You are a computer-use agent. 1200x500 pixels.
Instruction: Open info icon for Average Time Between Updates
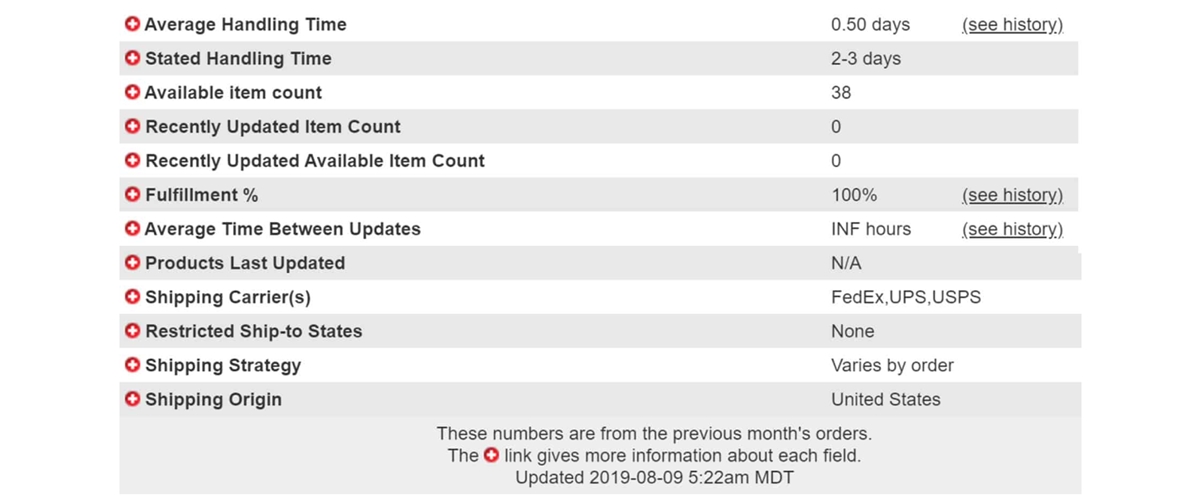132,229
